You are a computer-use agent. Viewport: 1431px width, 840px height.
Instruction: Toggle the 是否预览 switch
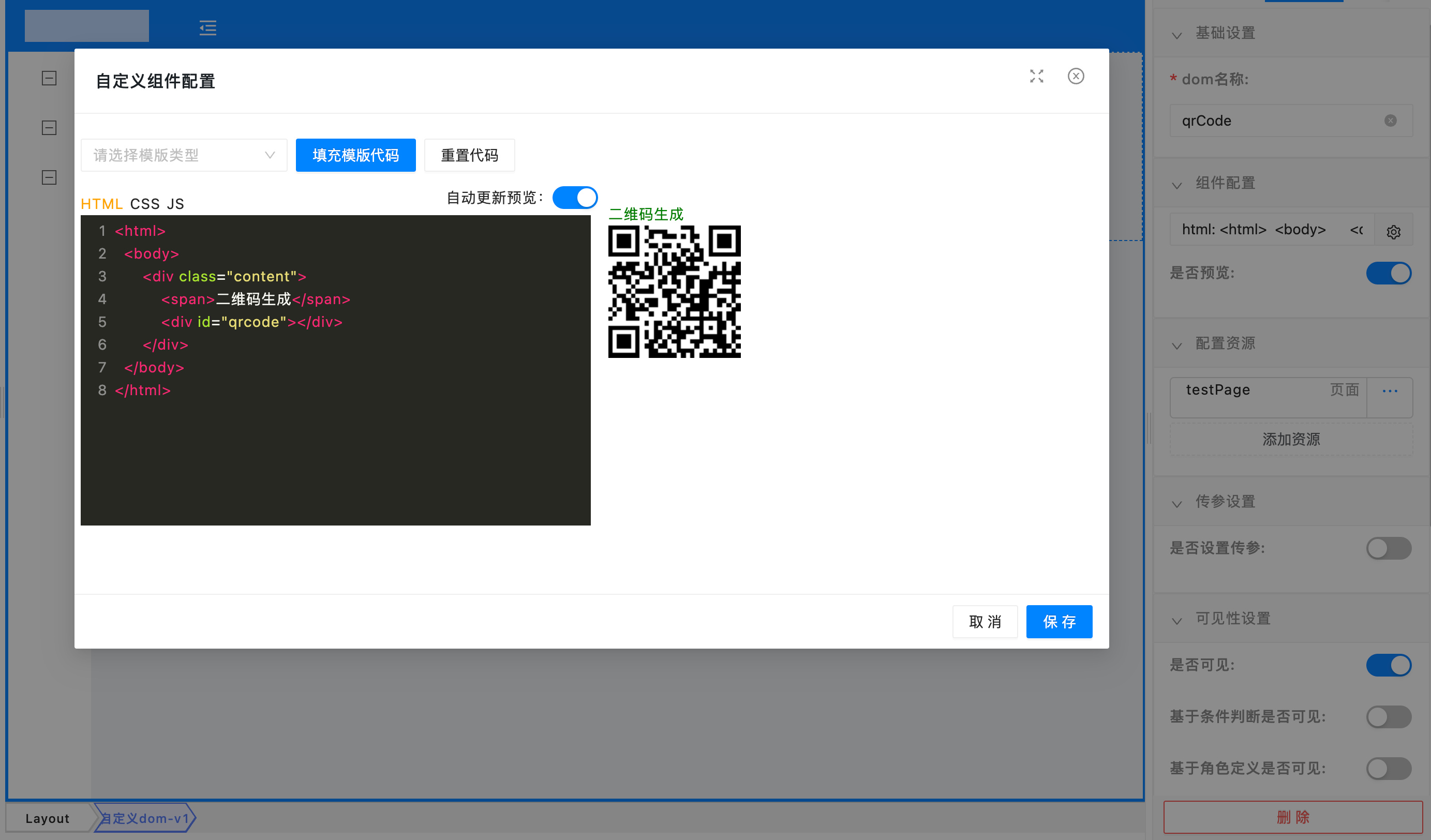(x=1389, y=273)
